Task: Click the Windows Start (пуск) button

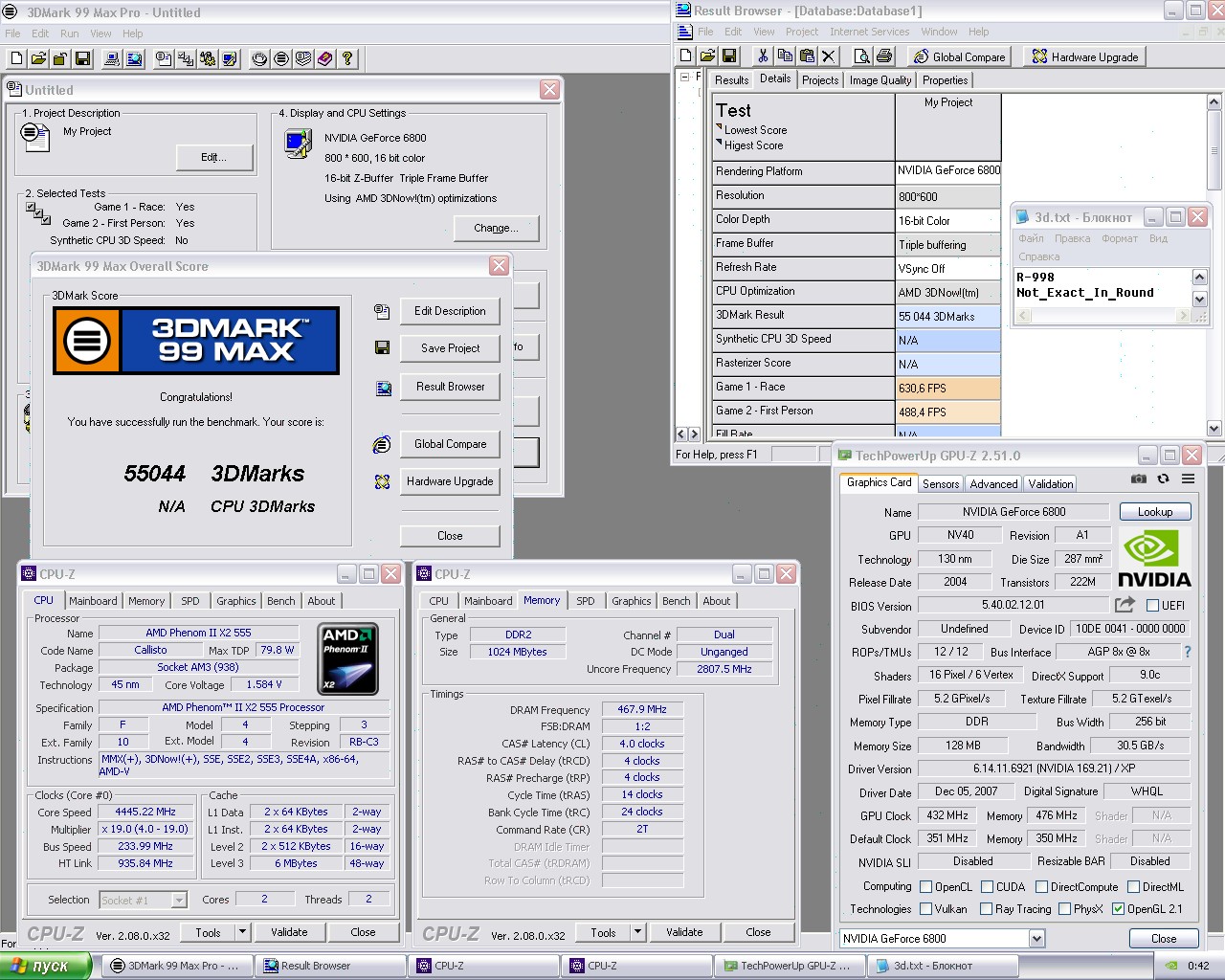Action: pos(45,966)
